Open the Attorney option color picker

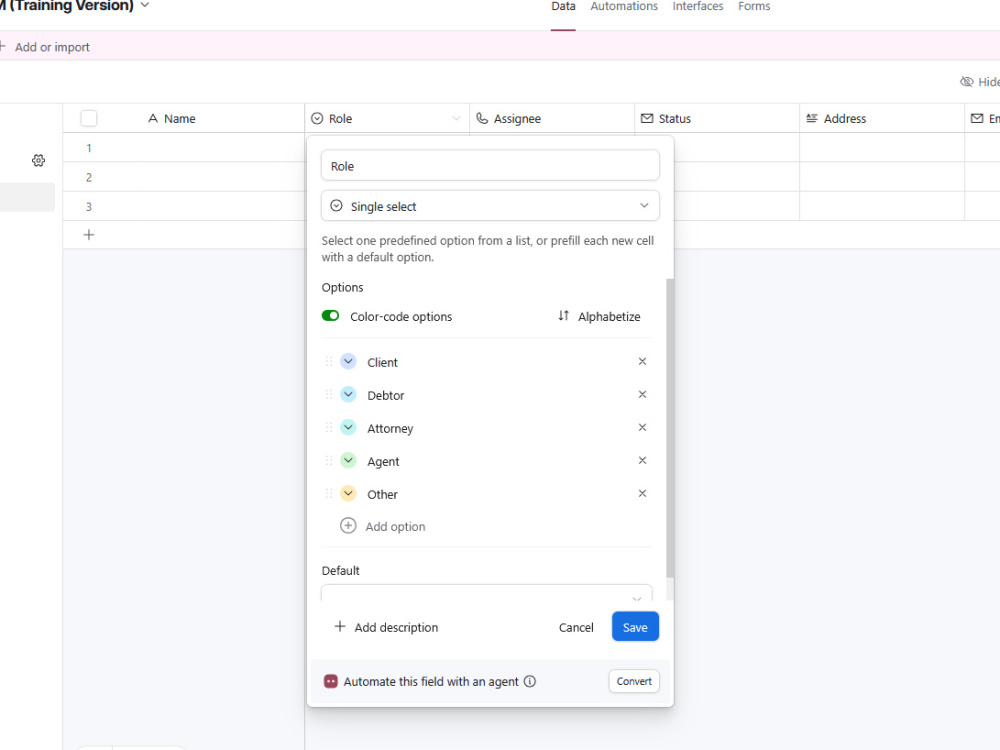(348, 428)
